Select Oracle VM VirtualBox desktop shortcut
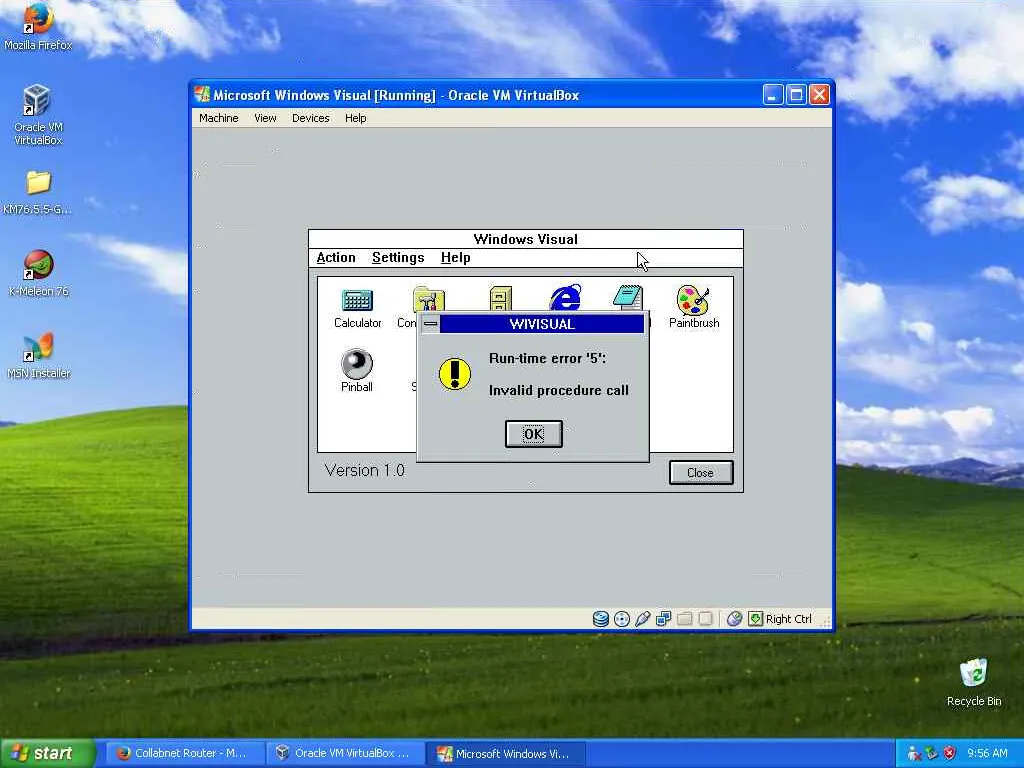 pyautogui.click(x=38, y=115)
